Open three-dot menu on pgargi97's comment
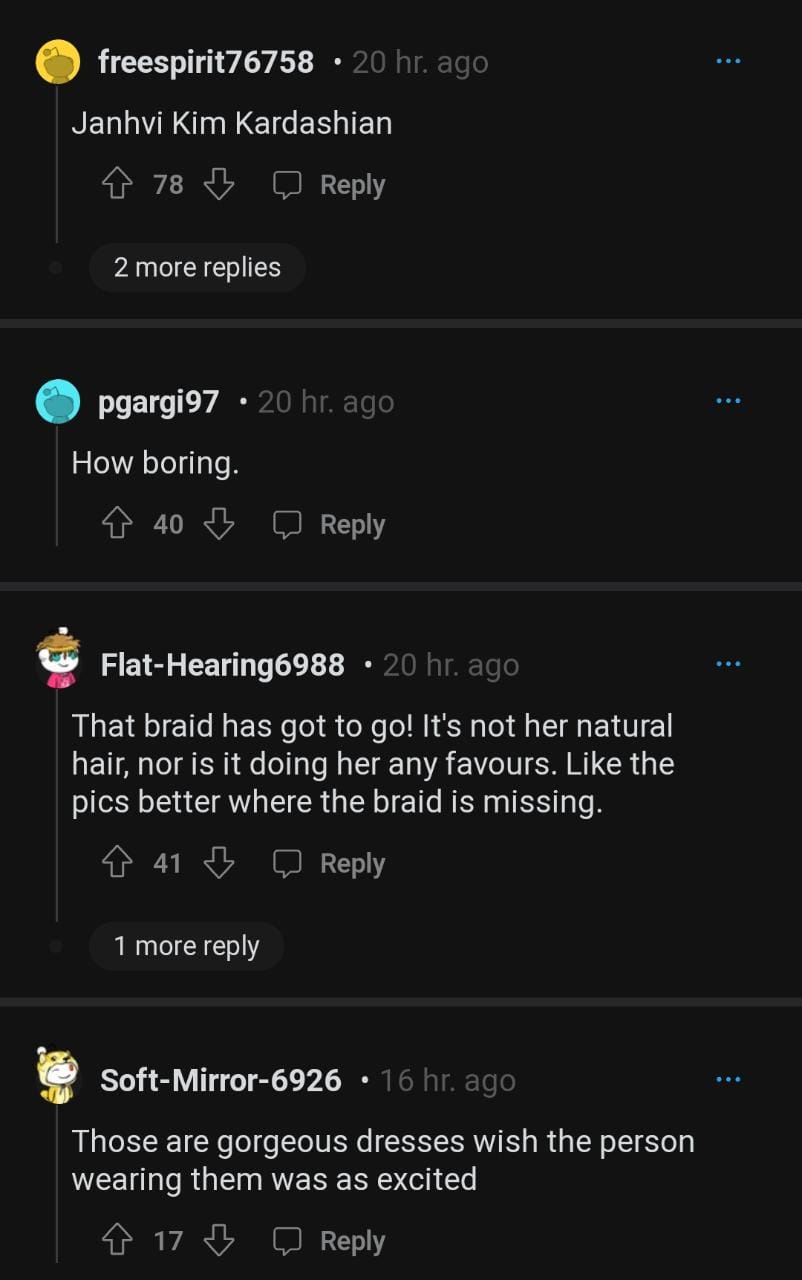Viewport: 802px width, 1280px height. (728, 402)
